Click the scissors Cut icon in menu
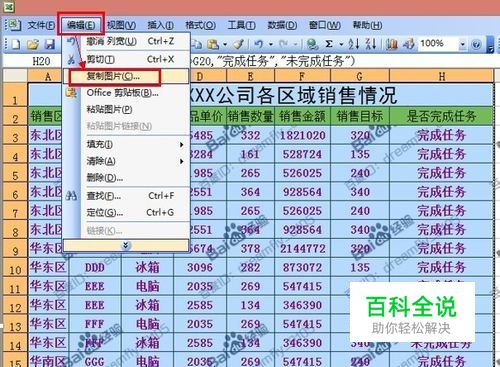This screenshot has height=367, width=500. click(x=71, y=60)
